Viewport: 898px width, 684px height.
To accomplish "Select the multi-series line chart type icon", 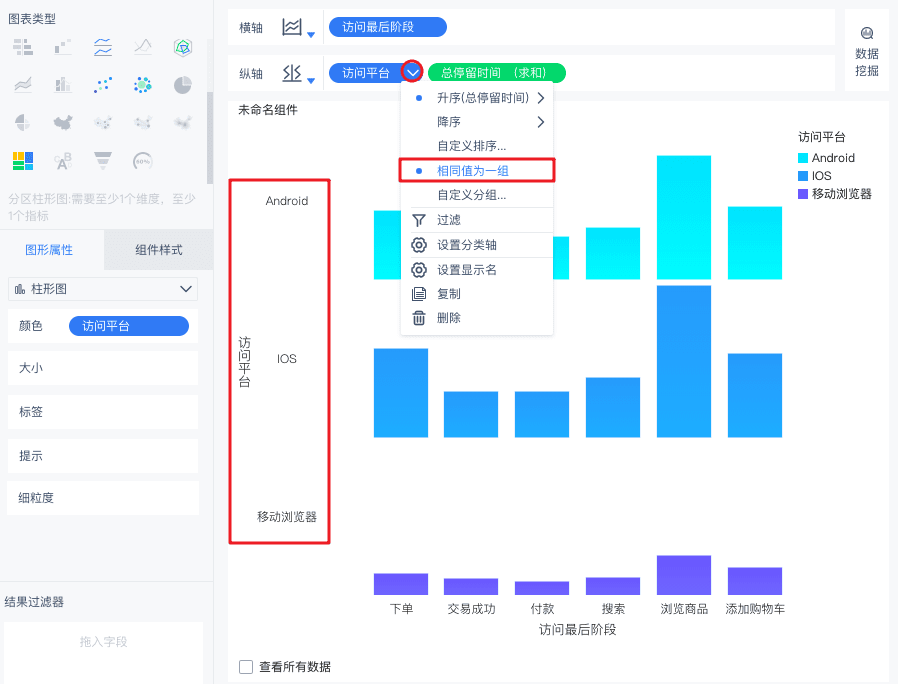I will (x=143, y=47).
